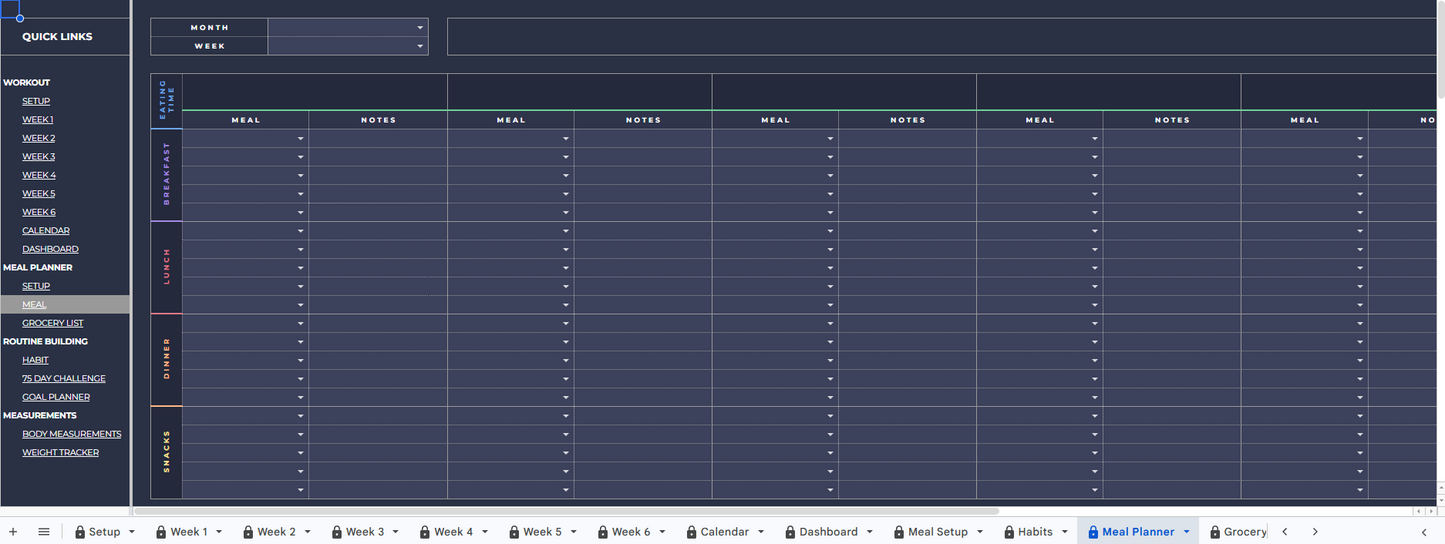Open the MEAL quick link
Image resolution: width=1445 pixels, height=544 pixels.
pos(34,305)
